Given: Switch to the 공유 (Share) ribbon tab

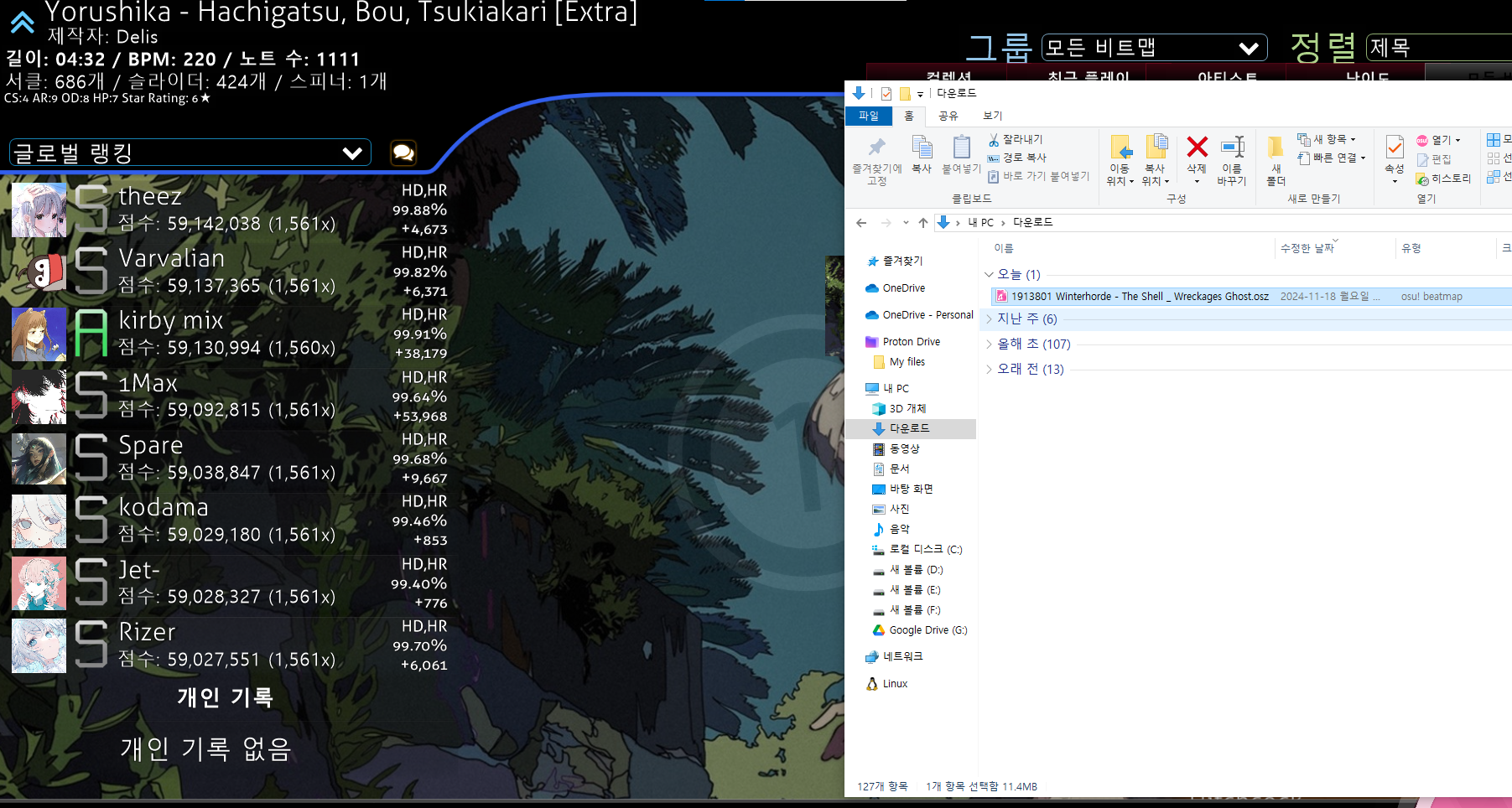Looking at the screenshot, I should point(948,116).
